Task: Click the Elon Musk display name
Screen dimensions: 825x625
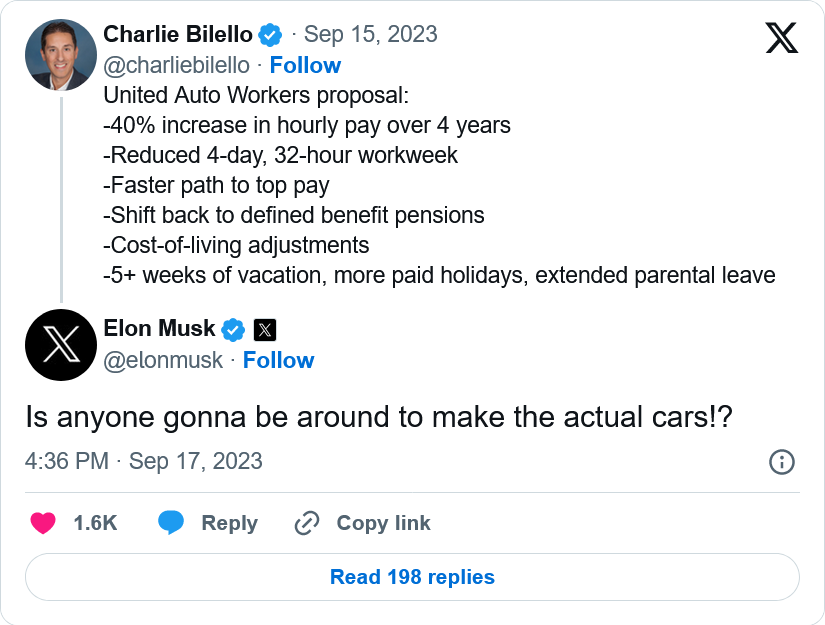Action: 159,328
